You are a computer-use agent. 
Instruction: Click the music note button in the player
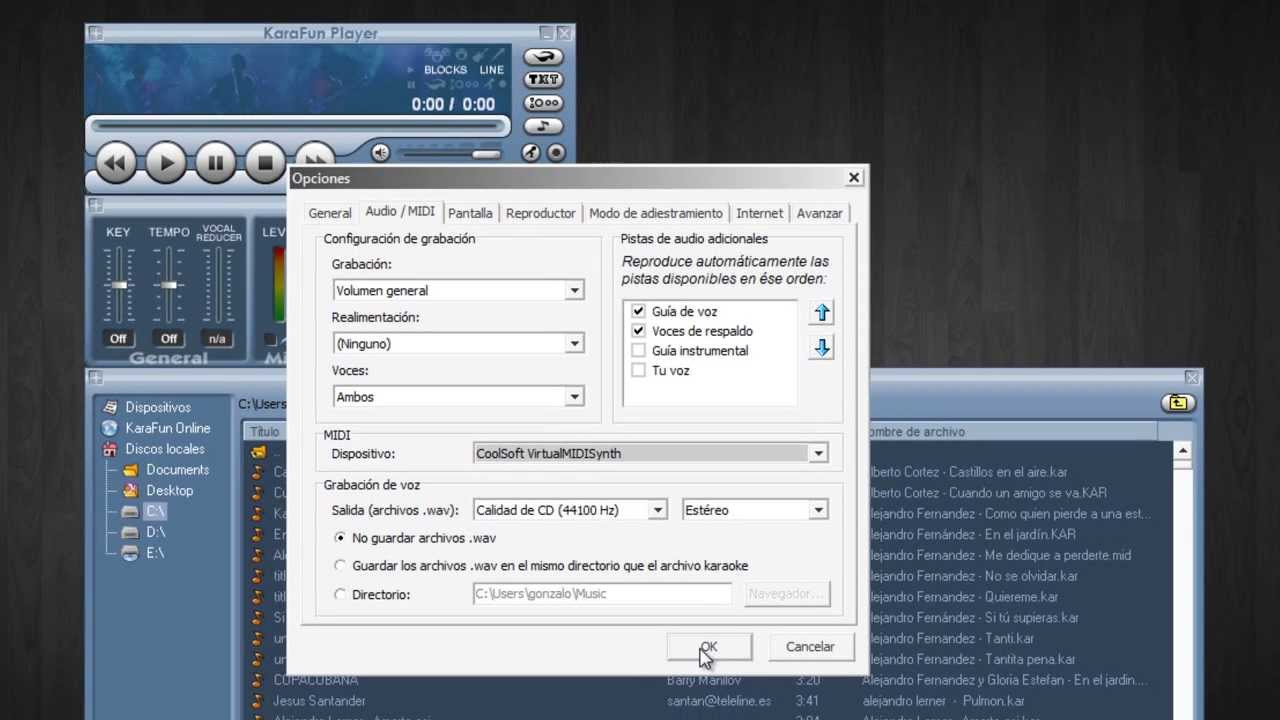543,126
